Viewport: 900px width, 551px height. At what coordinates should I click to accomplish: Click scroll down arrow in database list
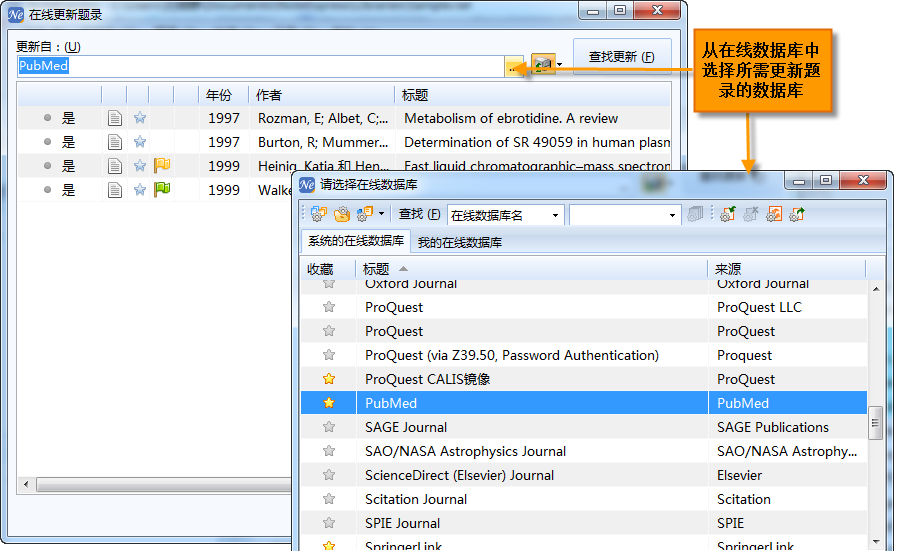tap(876, 541)
